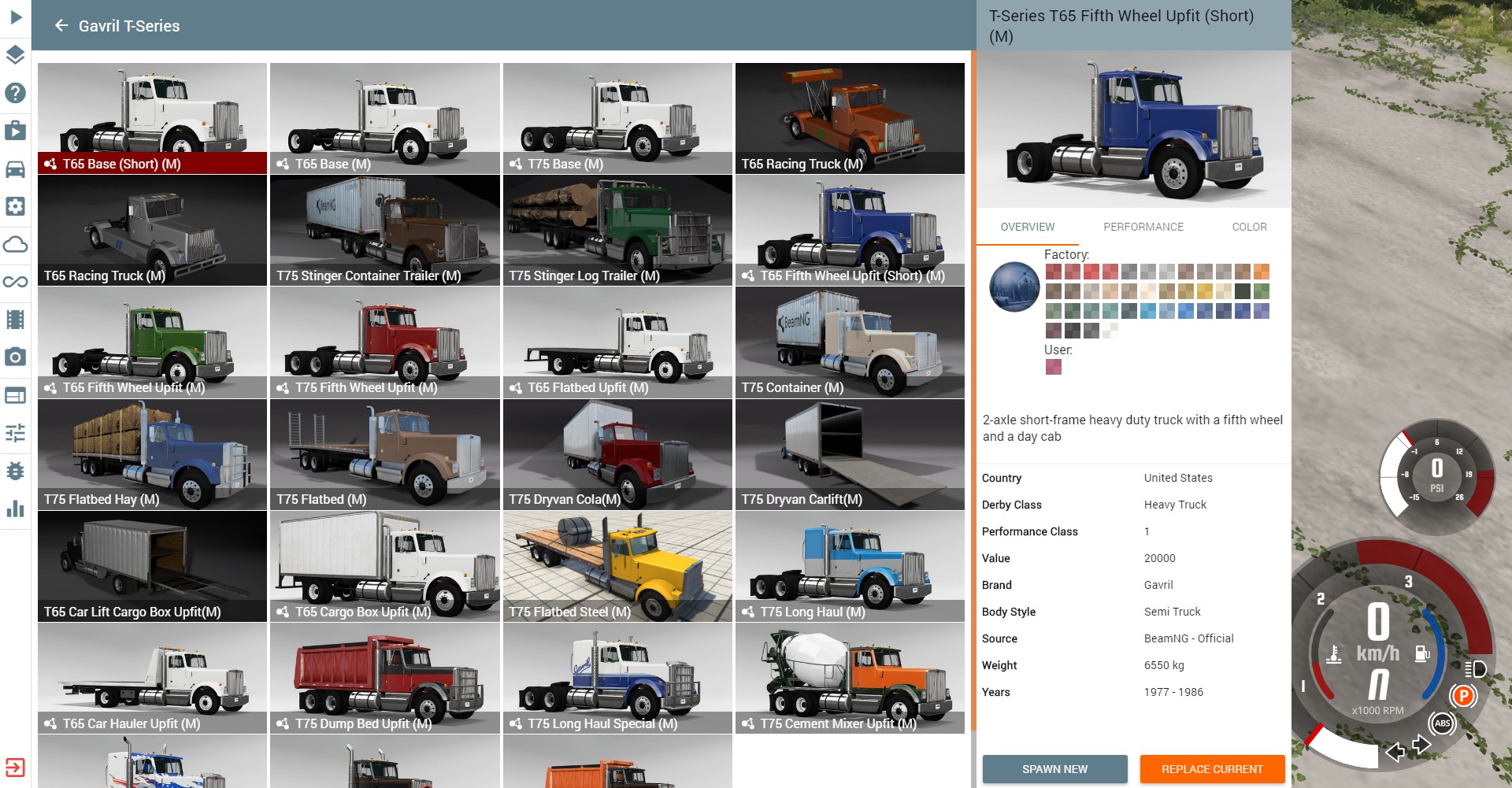Pick the white factory color swatch

[x=1110, y=331]
